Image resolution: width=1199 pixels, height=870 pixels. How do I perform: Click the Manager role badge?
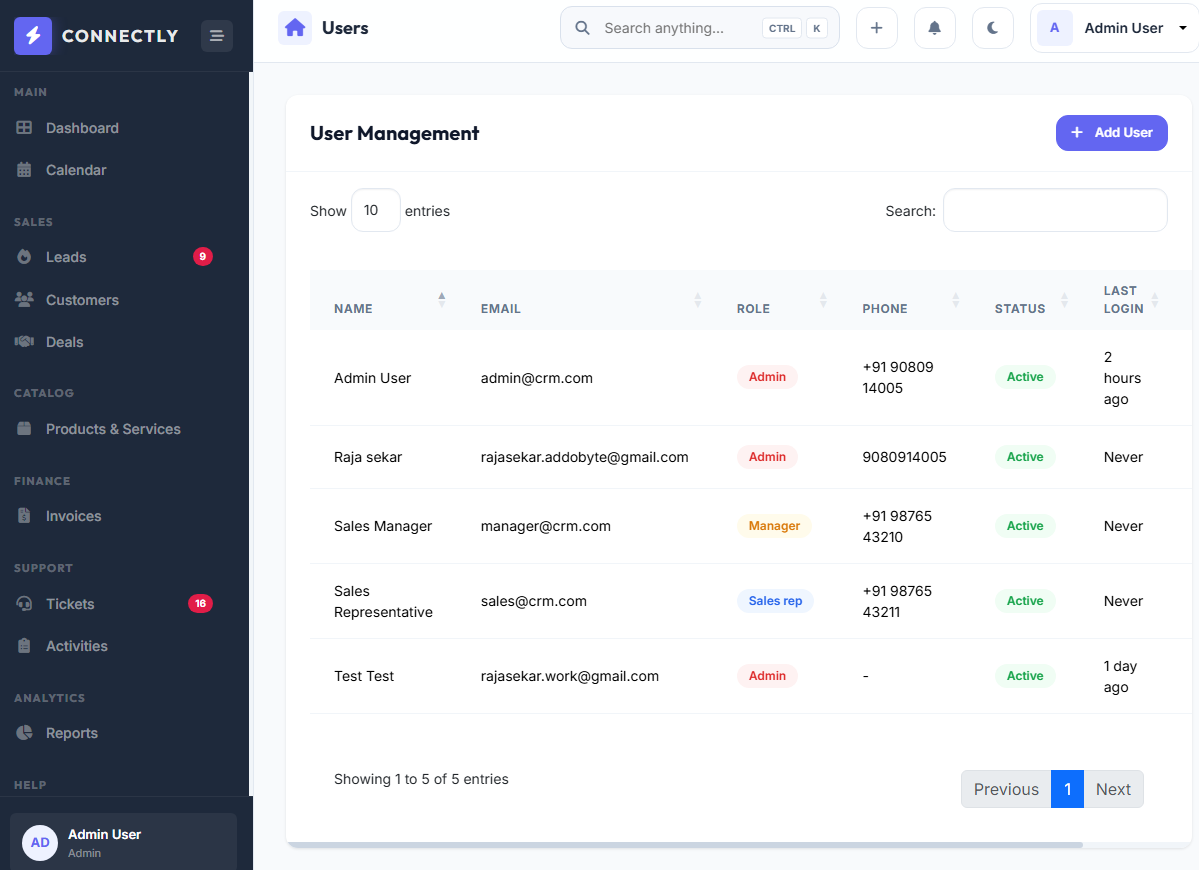[x=774, y=526]
